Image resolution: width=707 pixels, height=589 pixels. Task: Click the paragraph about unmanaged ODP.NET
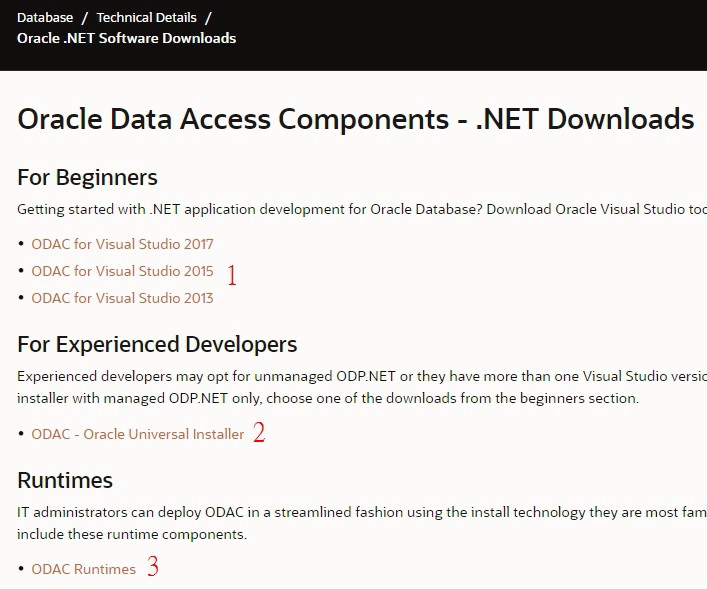click(360, 387)
